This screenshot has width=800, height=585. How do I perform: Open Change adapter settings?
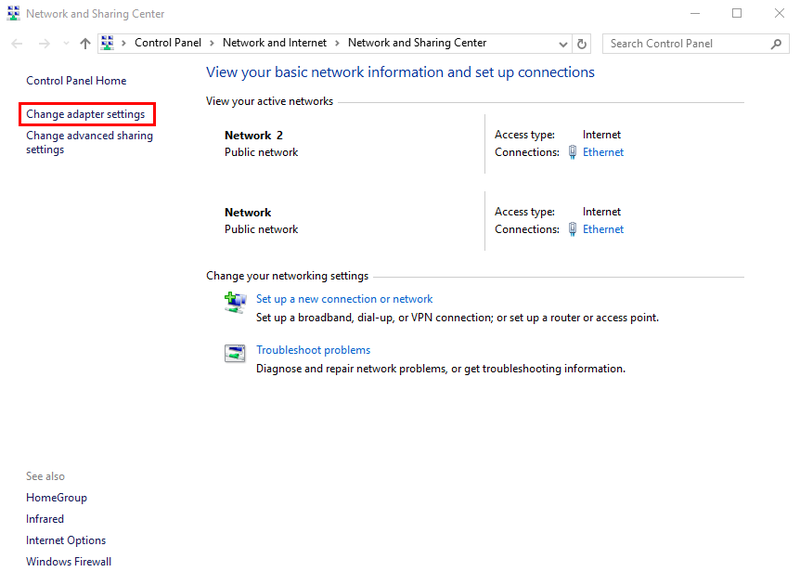[86, 114]
